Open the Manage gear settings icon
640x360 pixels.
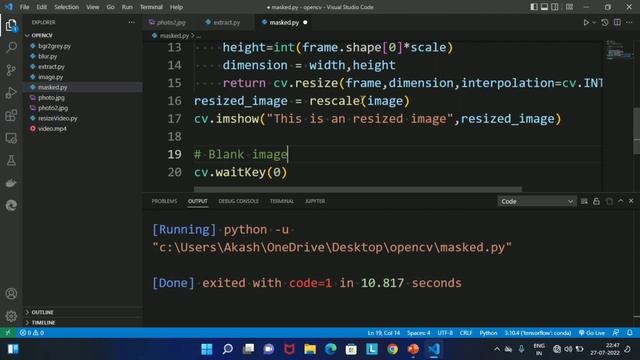coord(11,316)
